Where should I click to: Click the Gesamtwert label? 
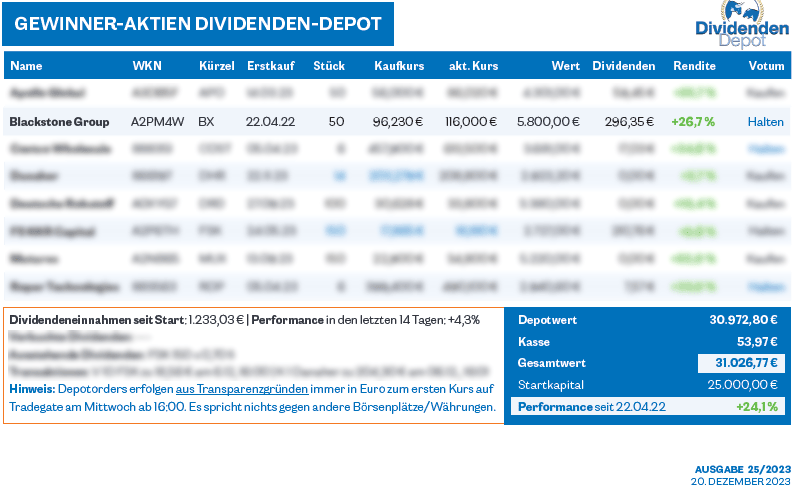(x=552, y=363)
